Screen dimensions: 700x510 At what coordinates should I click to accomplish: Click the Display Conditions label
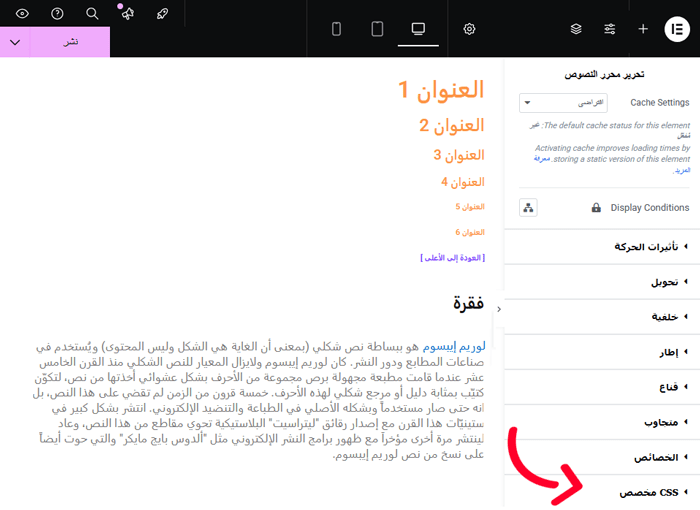pos(650,208)
